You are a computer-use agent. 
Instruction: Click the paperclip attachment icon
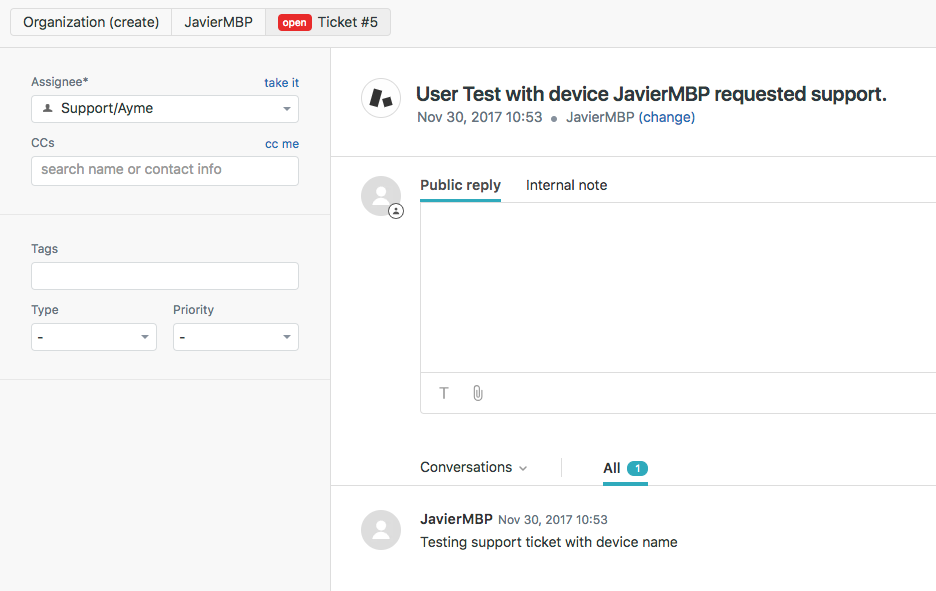tap(478, 393)
